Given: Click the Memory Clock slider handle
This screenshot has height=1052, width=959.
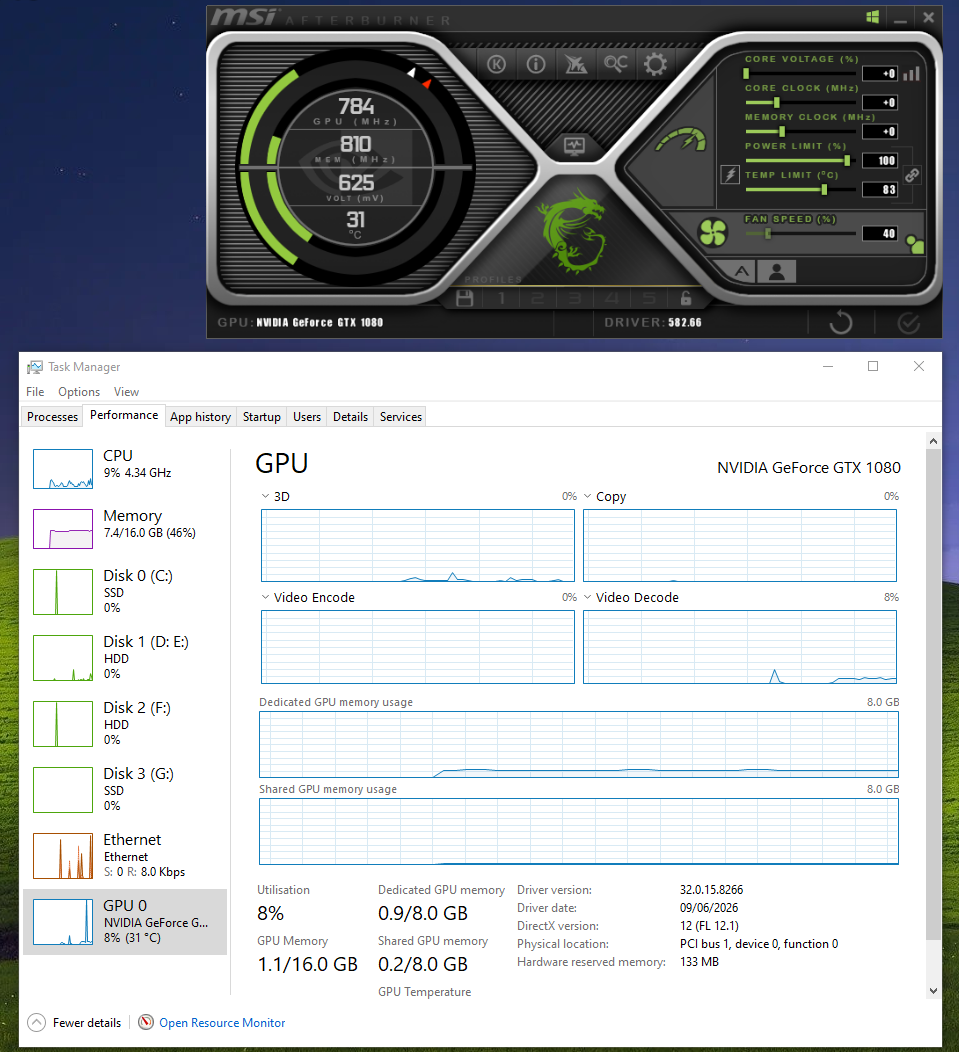Looking at the screenshot, I should point(782,132).
